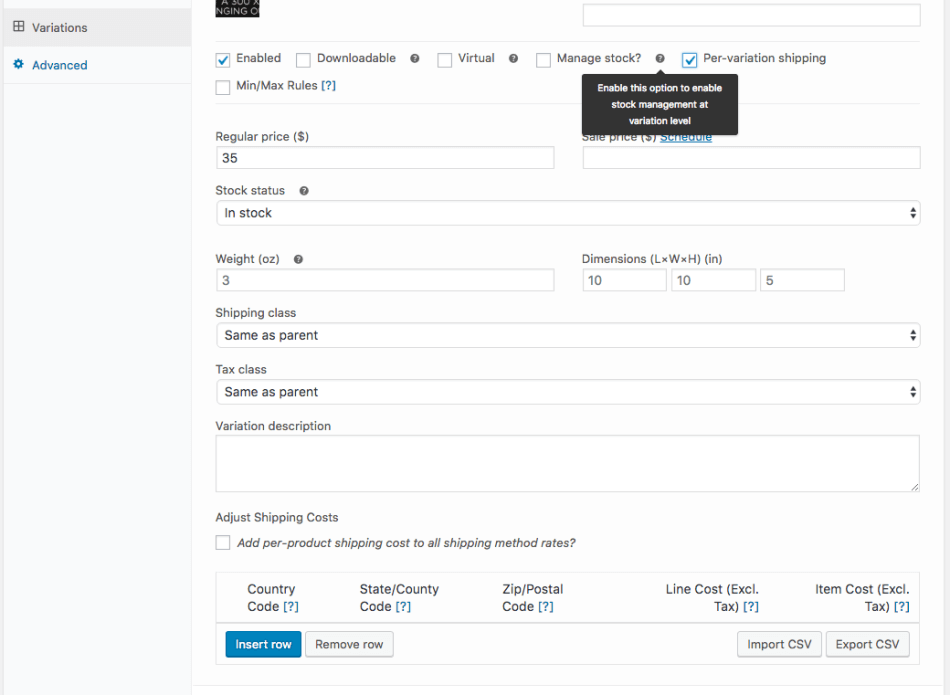Click the Weight (oz) help icon
The height and width of the screenshot is (695, 950).
pyautogui.click(x=297, y=258)
